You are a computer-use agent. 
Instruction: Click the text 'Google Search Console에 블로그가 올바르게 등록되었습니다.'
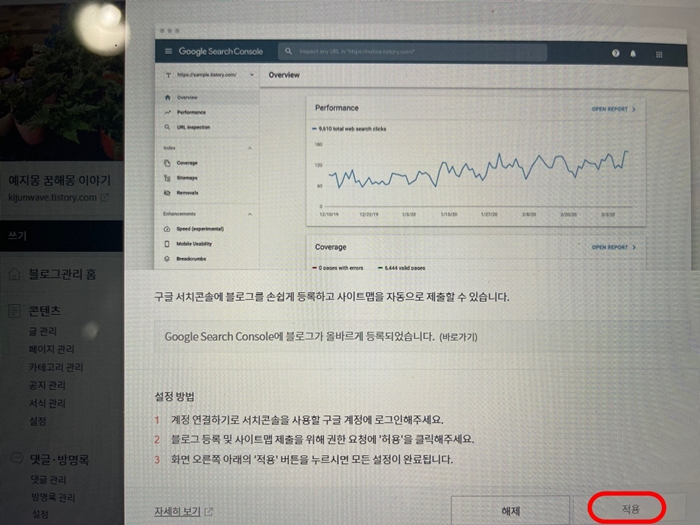coord(300,337)
